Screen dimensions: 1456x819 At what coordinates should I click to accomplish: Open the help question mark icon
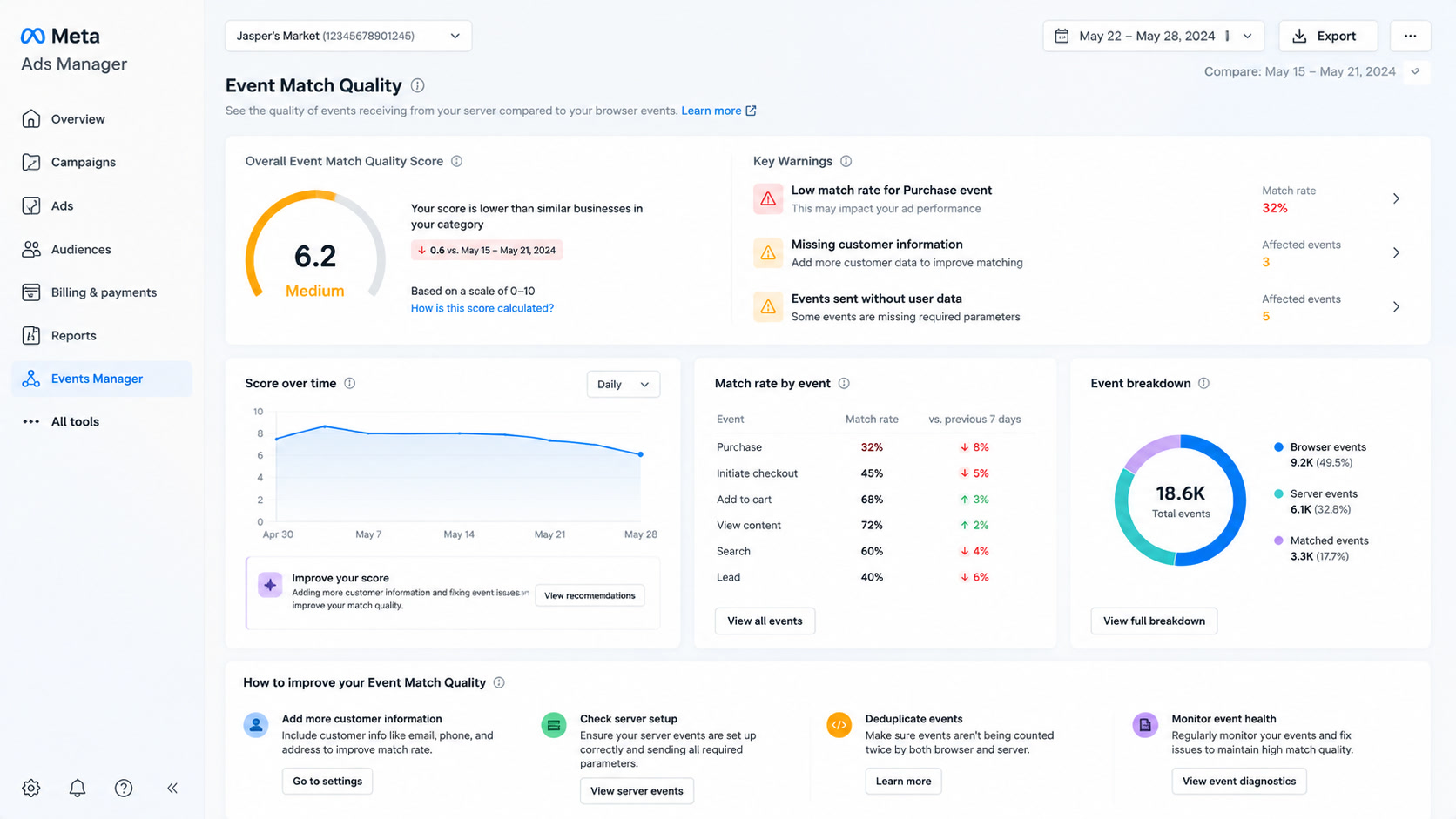124,788
